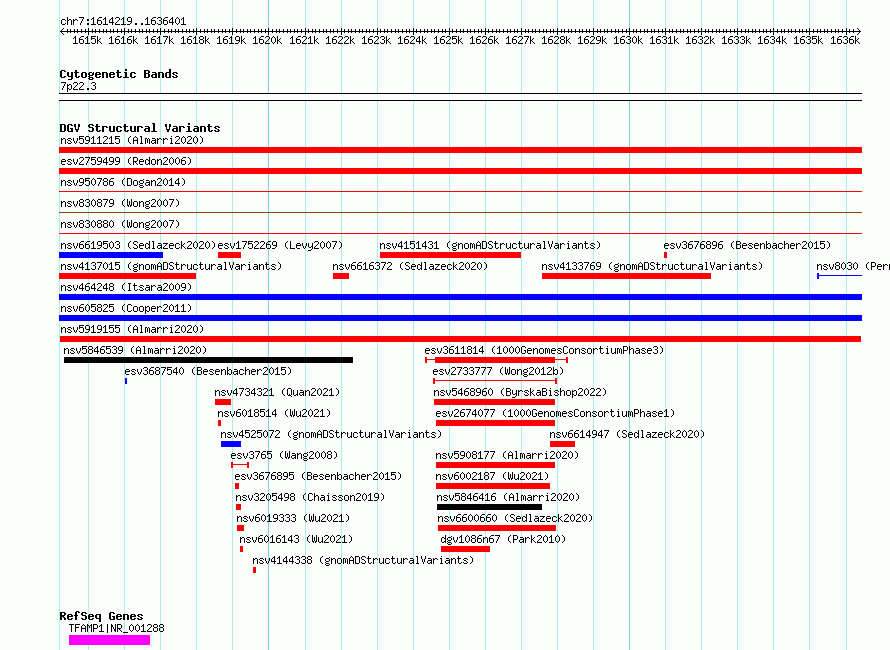This screenshot has height=650, width=890.
Task: Click the nsv6018514 (Wu2021) label
Action: (x=274, y=413)
